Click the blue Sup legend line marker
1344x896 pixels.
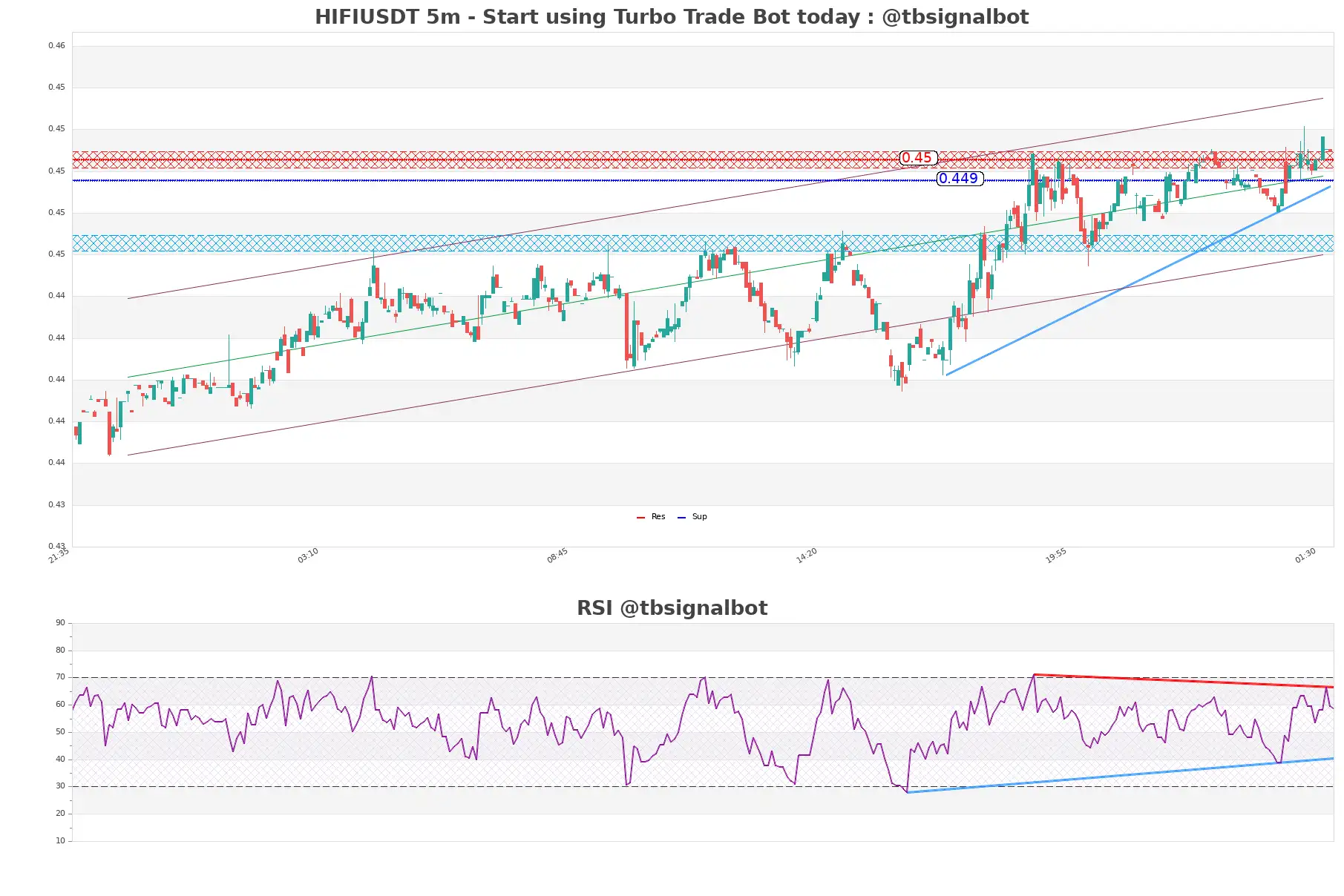(x=681, y=517)
